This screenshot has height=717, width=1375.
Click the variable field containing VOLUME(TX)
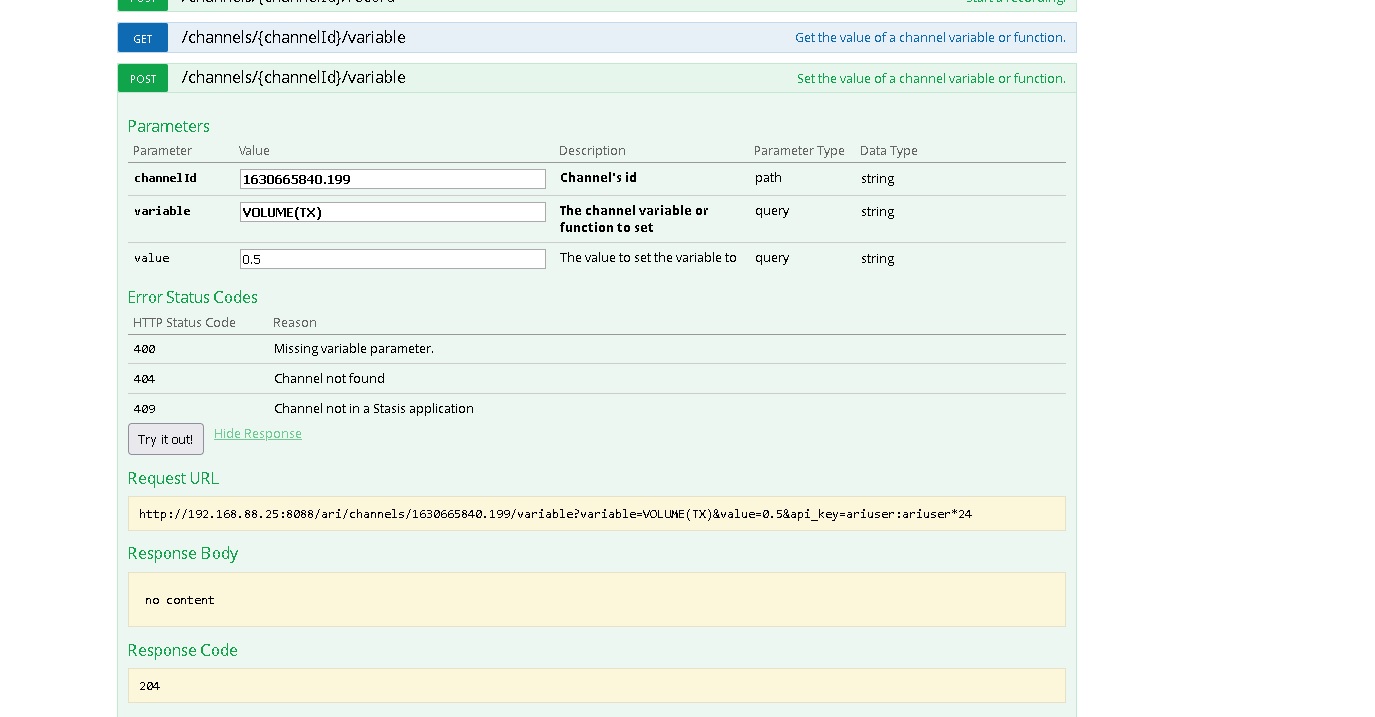(392, 212)
